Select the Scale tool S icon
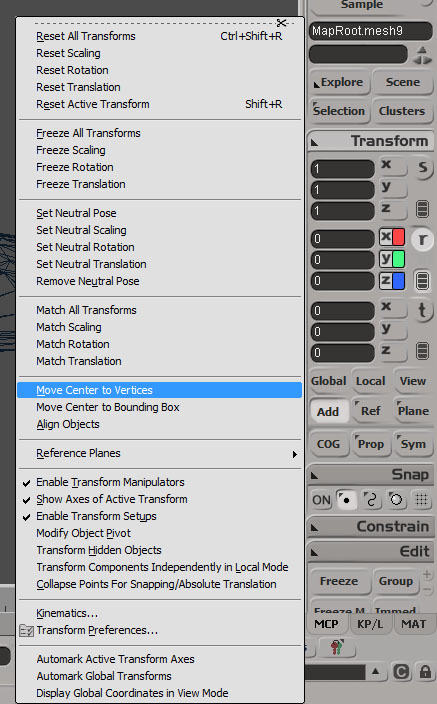 [x=423, y=168]
